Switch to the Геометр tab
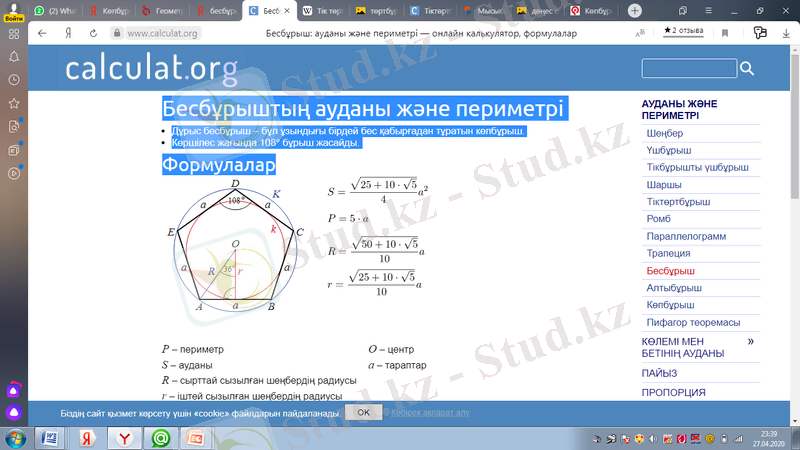The height and width of the screenshot is (450, 800). point(163,10)
